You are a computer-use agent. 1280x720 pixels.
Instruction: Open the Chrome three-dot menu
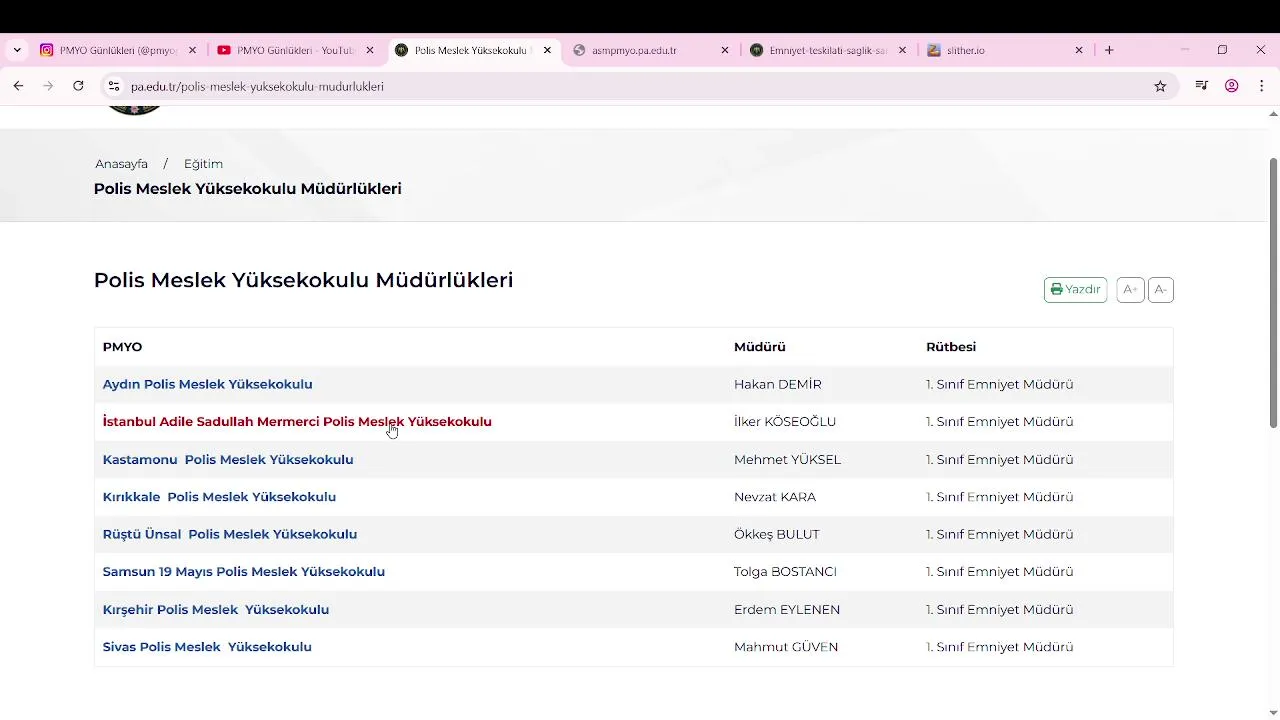[x=1262, y=86]
